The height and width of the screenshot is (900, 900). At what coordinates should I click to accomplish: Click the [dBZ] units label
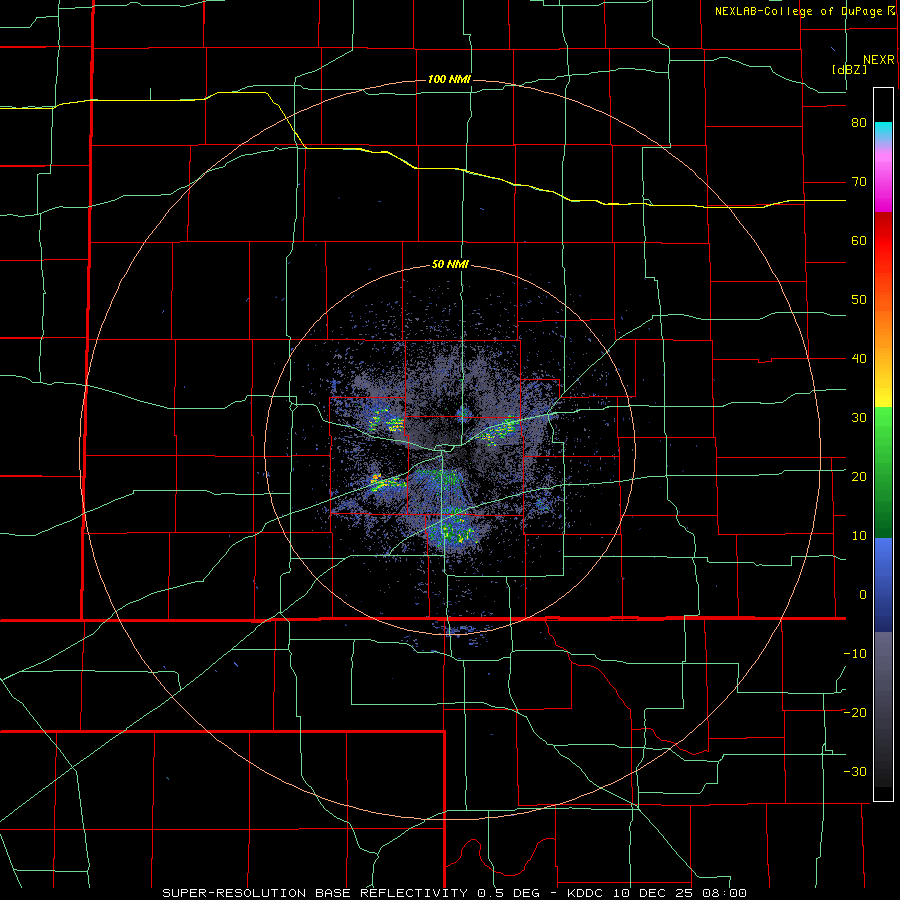pyautogui.click(x=849, y=69)
